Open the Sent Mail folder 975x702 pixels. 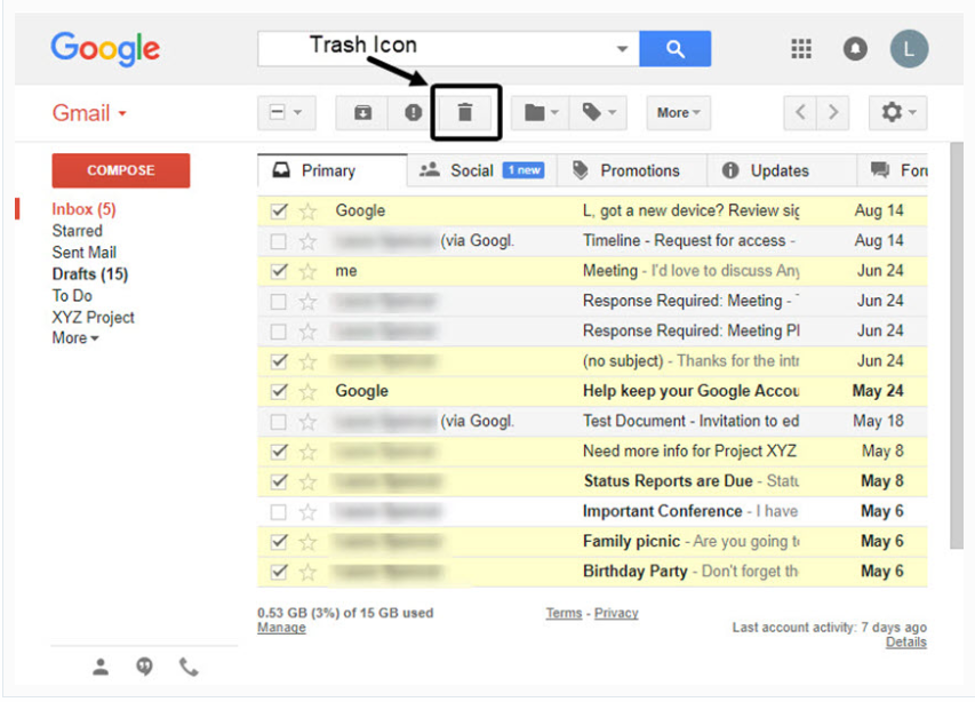tap(84, 252)
